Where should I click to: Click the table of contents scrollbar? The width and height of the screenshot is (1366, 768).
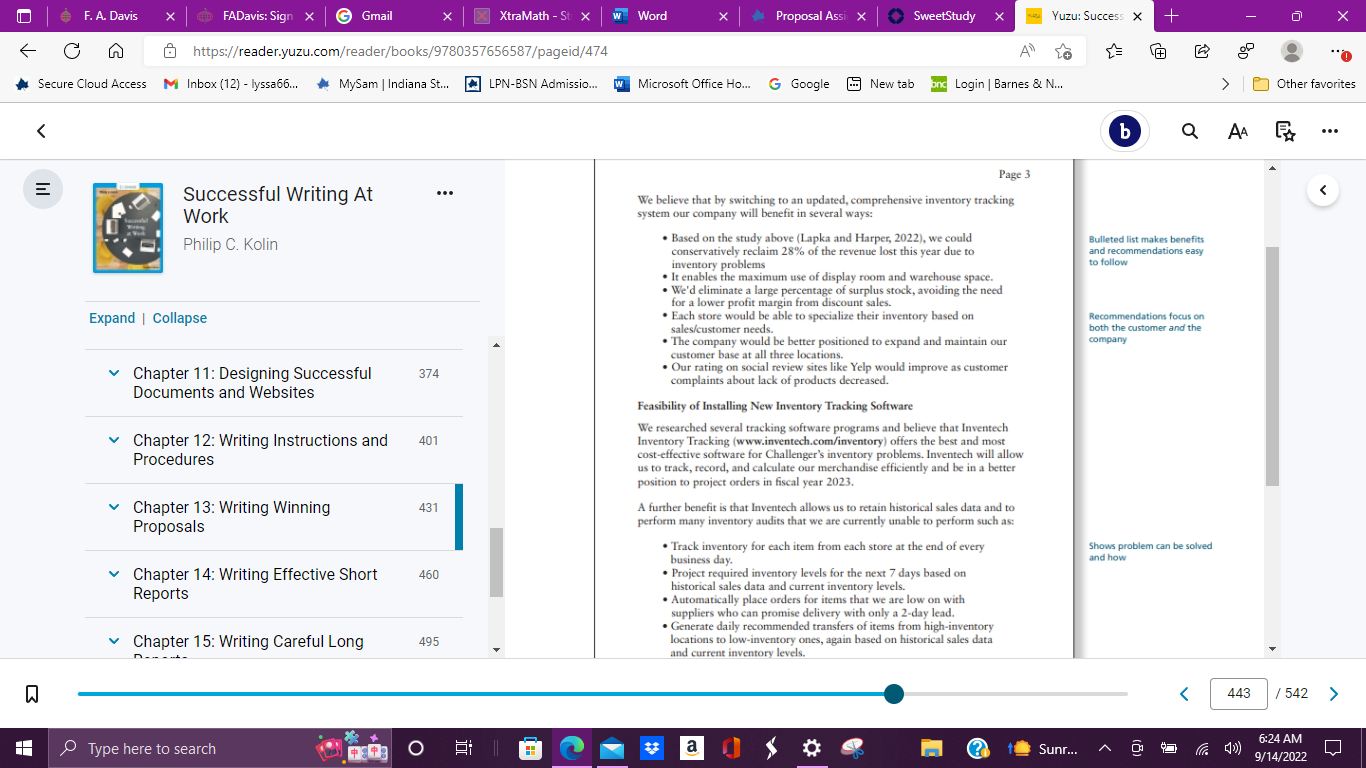pos(496,562)
